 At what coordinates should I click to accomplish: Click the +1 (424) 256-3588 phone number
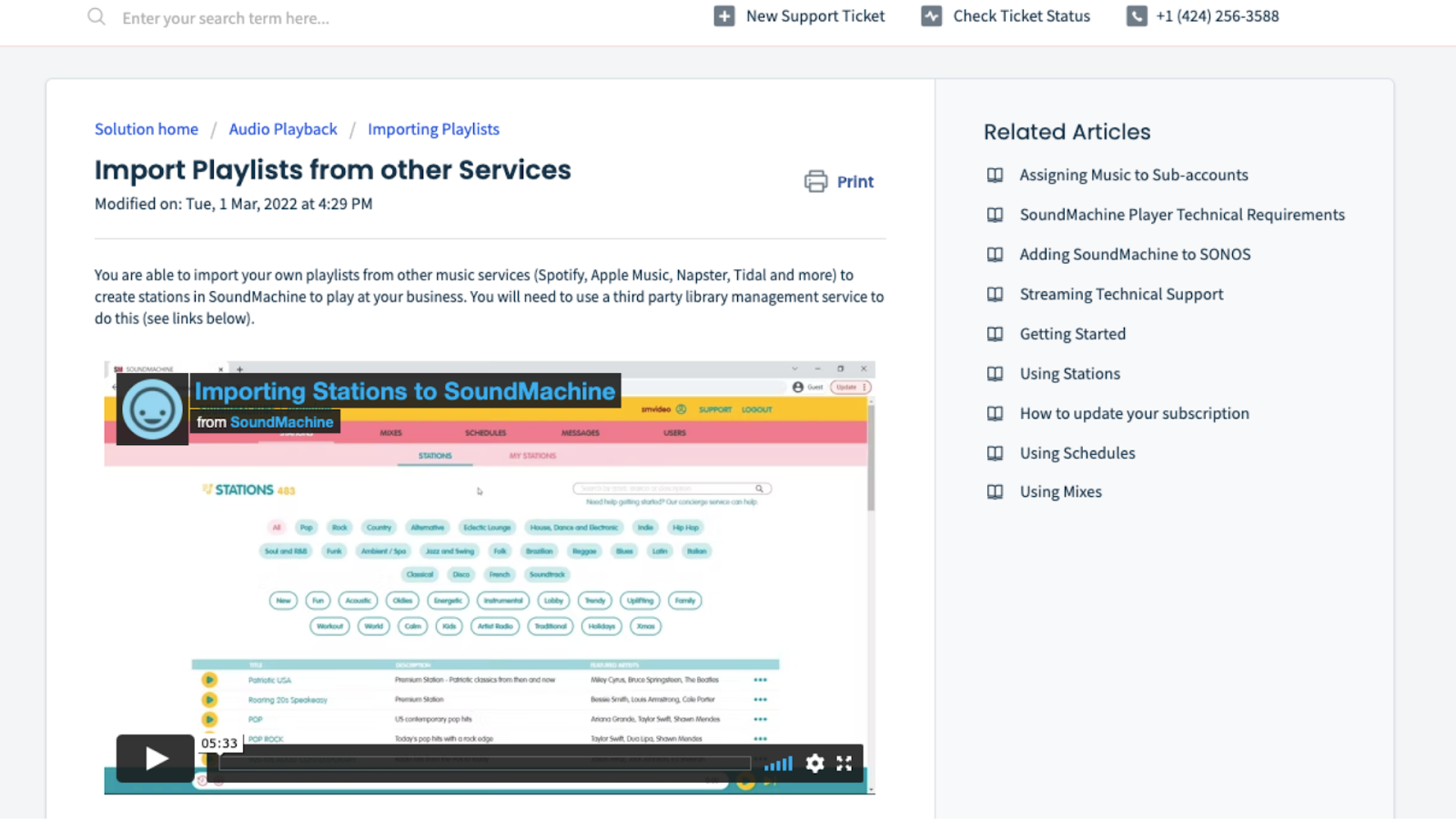coord(1218,16)
